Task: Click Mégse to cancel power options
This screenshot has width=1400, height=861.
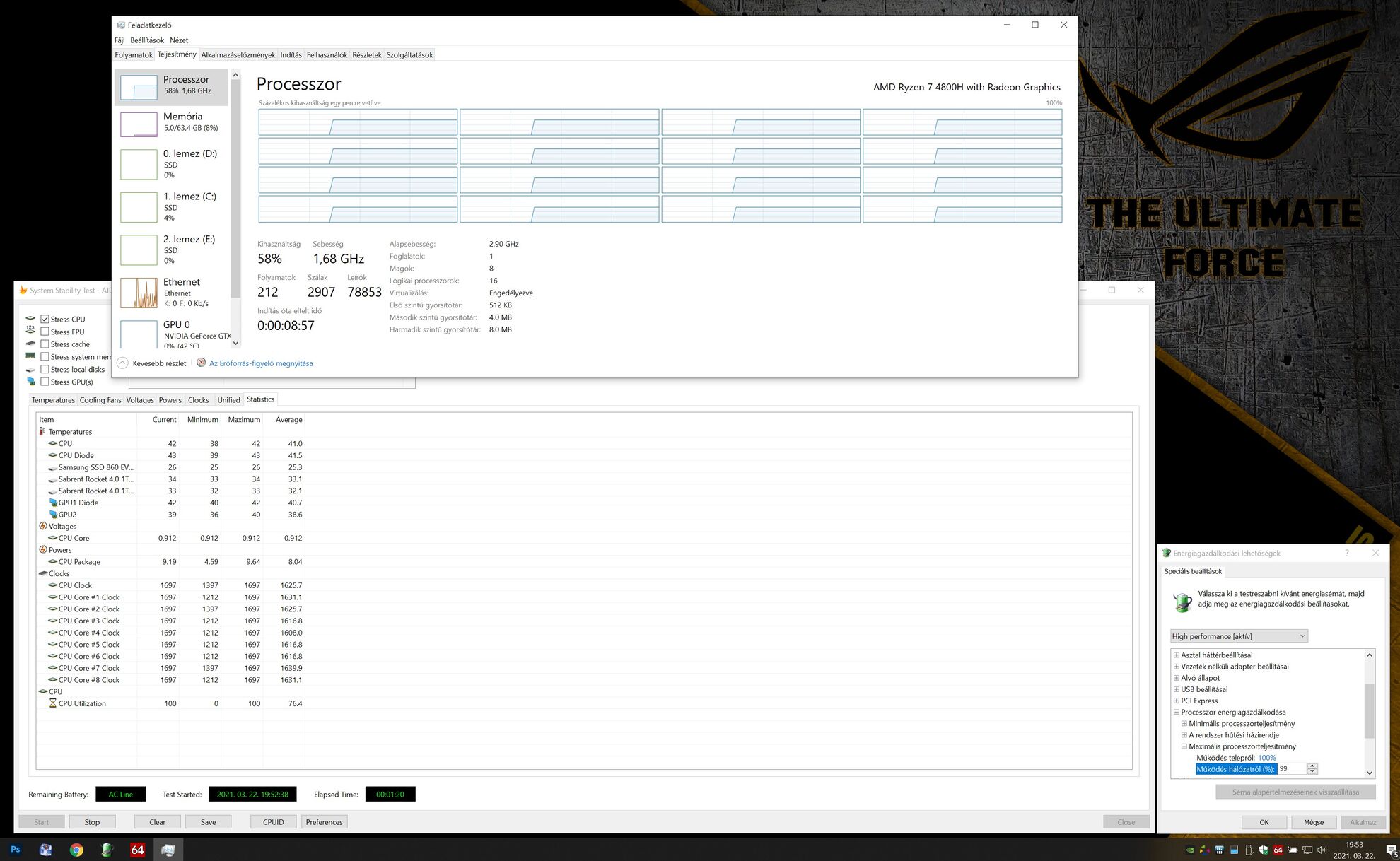Action: [1314, 822]
